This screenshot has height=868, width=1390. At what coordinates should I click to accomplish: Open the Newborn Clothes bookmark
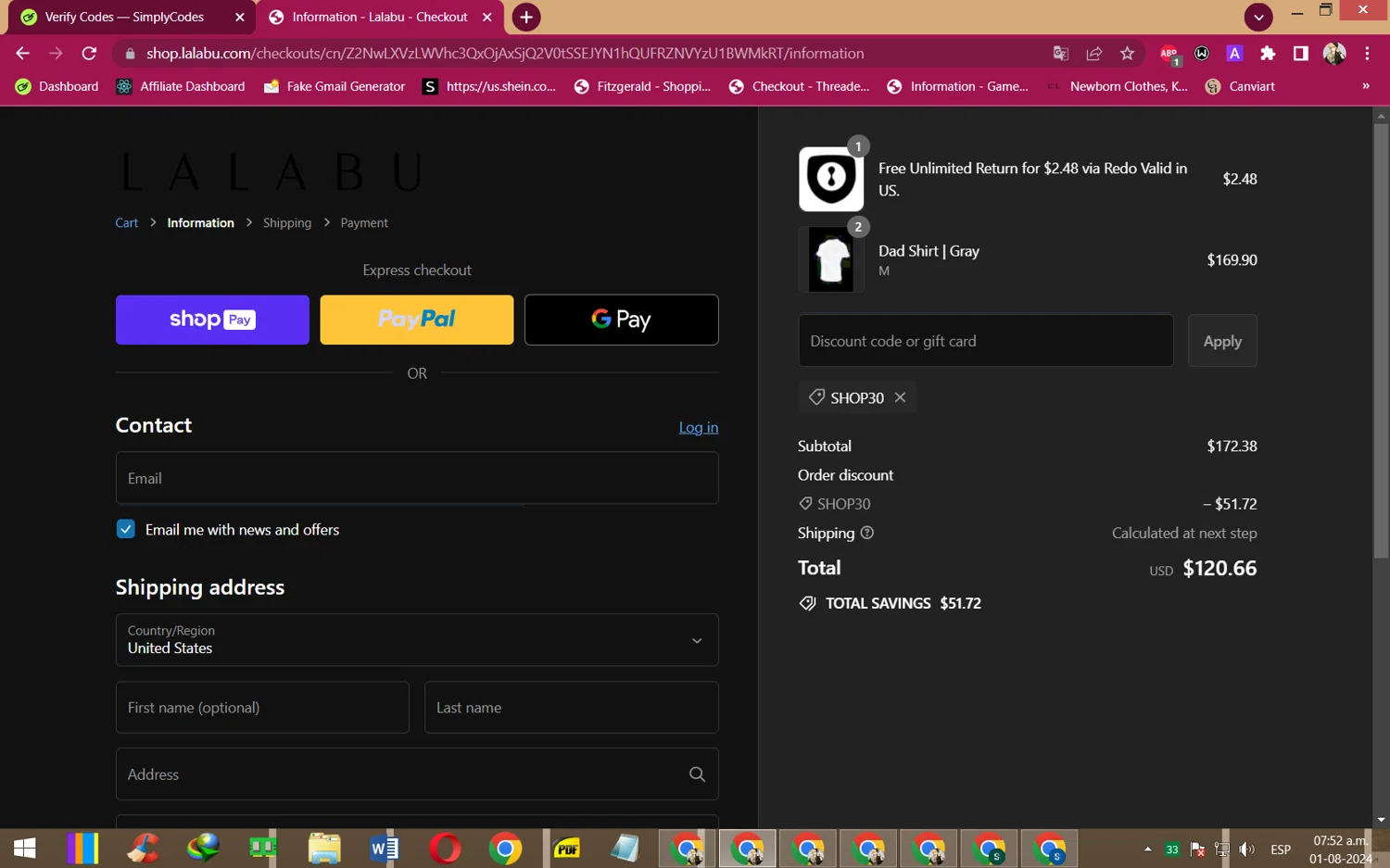(1118, 86)
